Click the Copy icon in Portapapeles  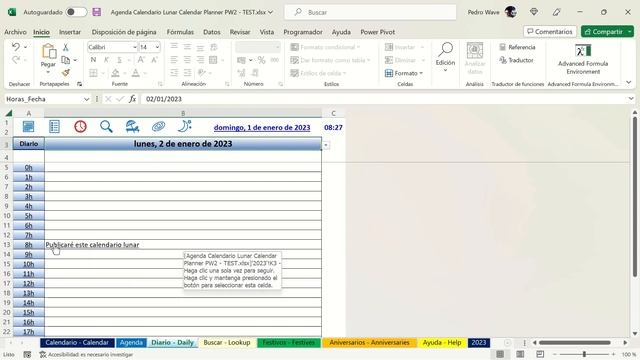65,60
